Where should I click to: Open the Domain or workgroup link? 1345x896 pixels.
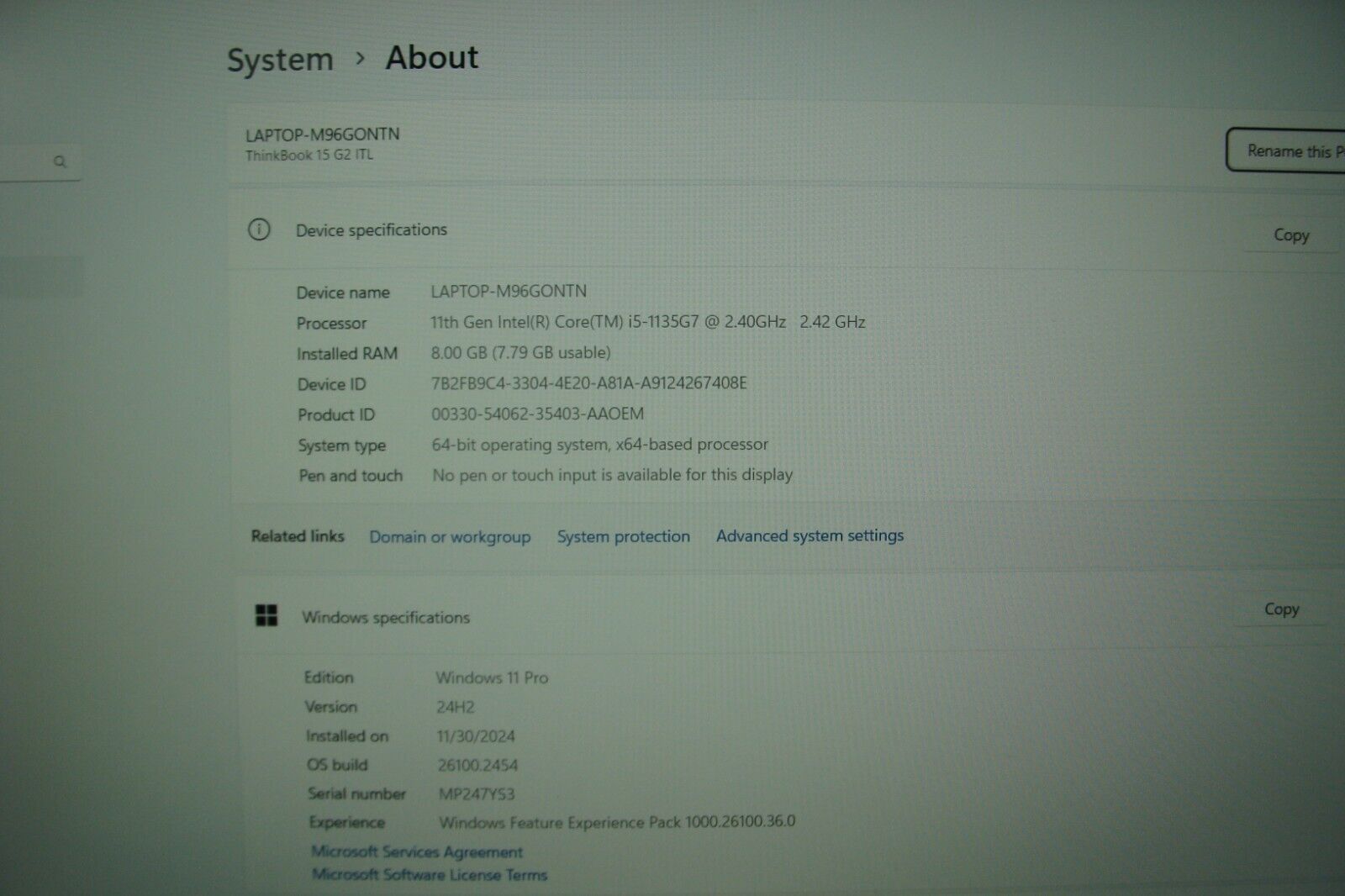[x=450, y=537]
